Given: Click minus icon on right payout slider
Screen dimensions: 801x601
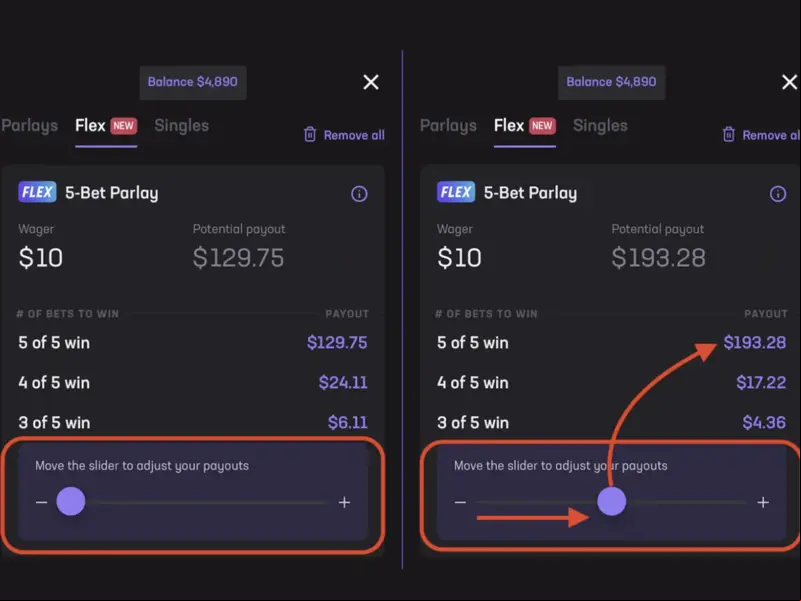Looking at the screenshot, I should coord(460,502).
